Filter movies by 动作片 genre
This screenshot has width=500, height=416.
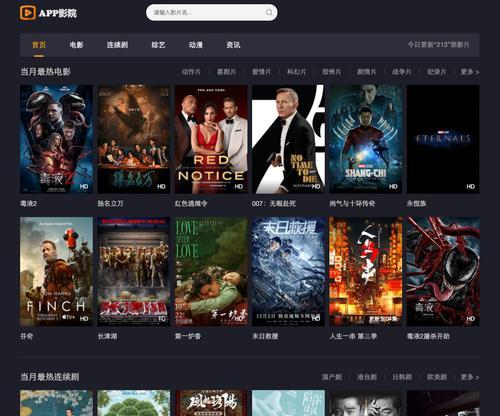[x=191, y=72]
